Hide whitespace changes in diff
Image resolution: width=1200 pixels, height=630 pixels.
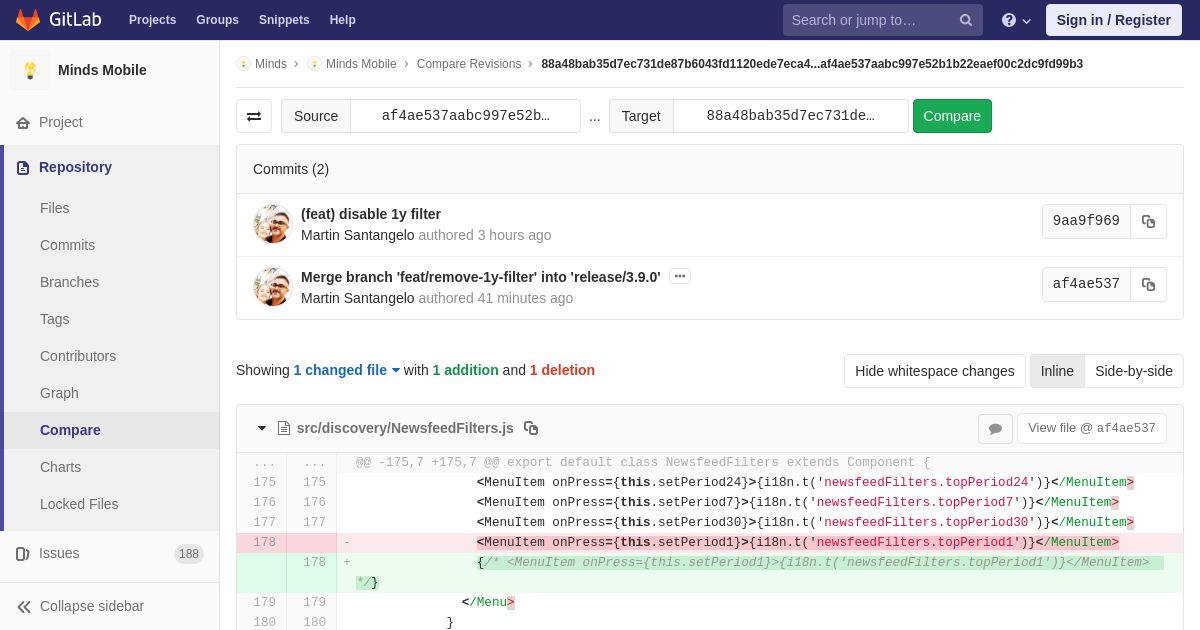pos(935,371)
